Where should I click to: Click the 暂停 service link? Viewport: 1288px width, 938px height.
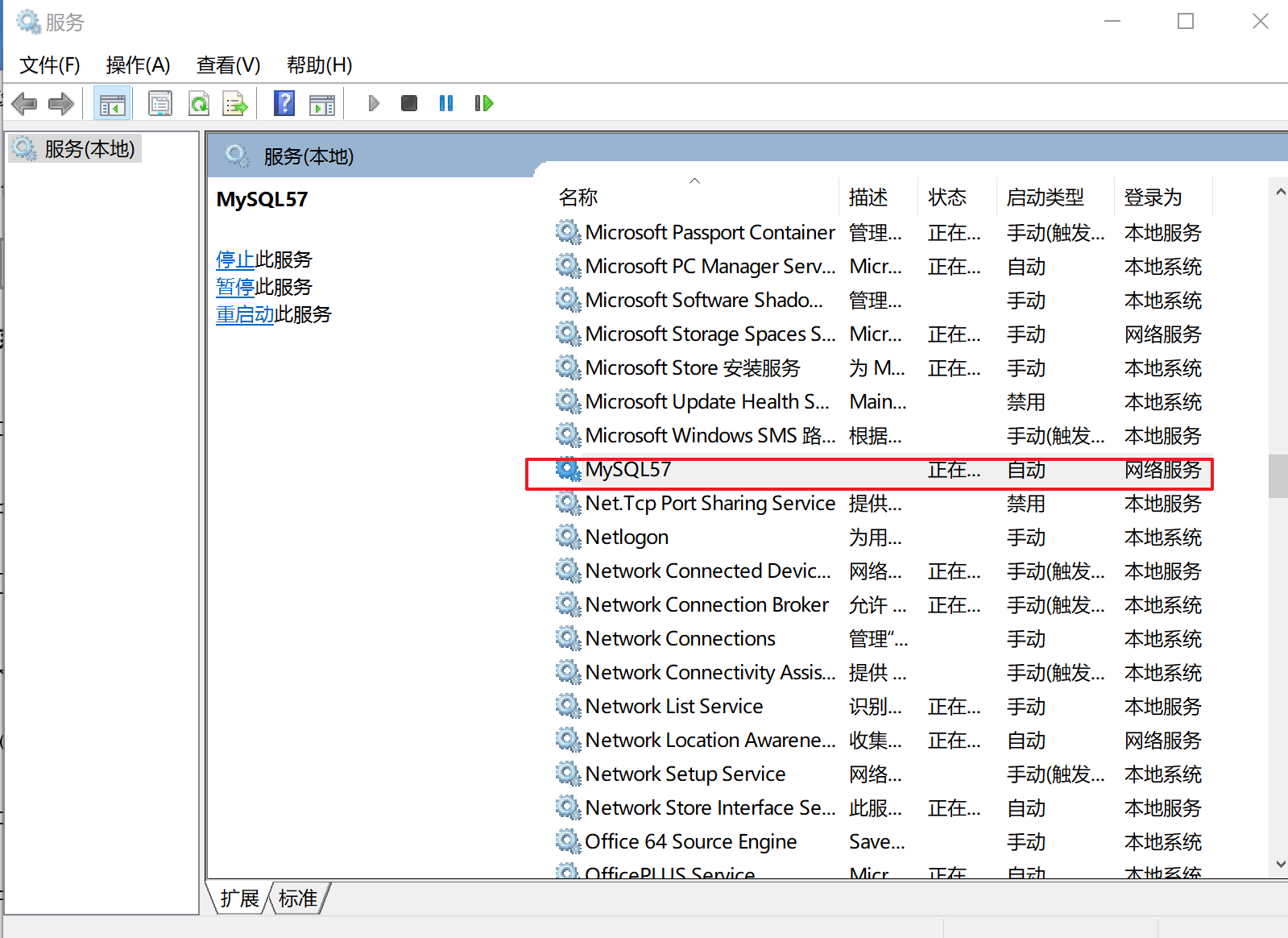tap(235, 287)
